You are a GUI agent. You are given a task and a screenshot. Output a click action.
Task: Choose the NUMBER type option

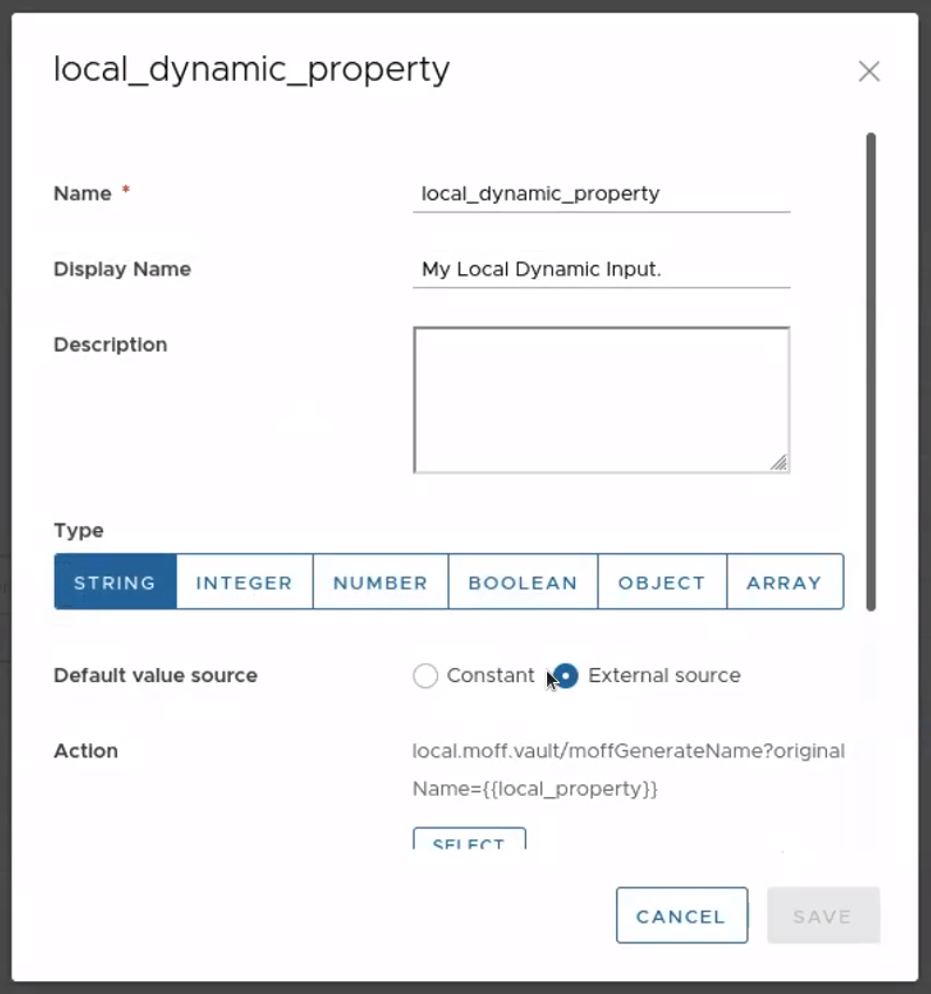[x=380, y=583]
